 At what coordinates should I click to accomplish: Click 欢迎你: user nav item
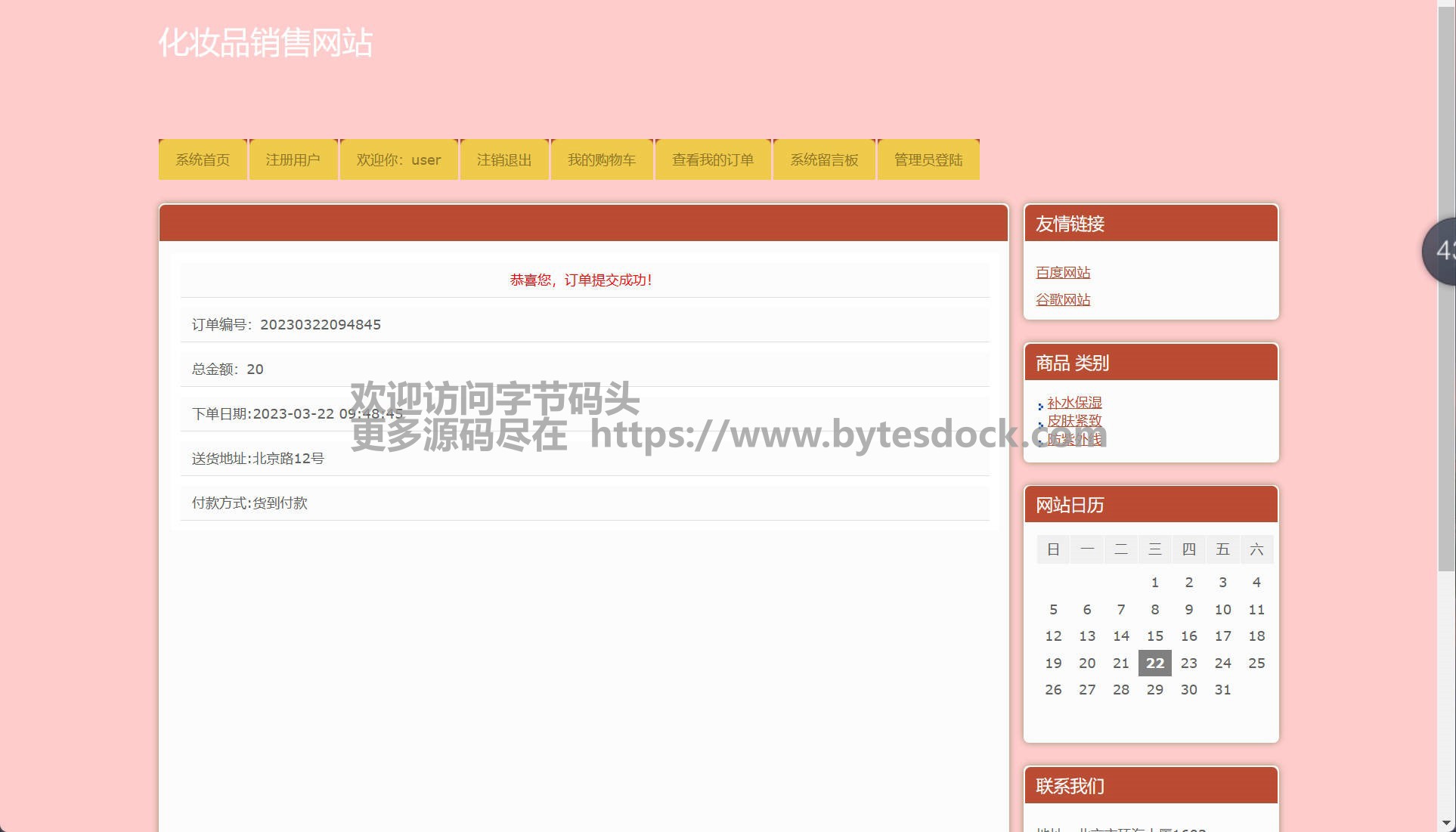pyautogui.click(x=398, y=160)
